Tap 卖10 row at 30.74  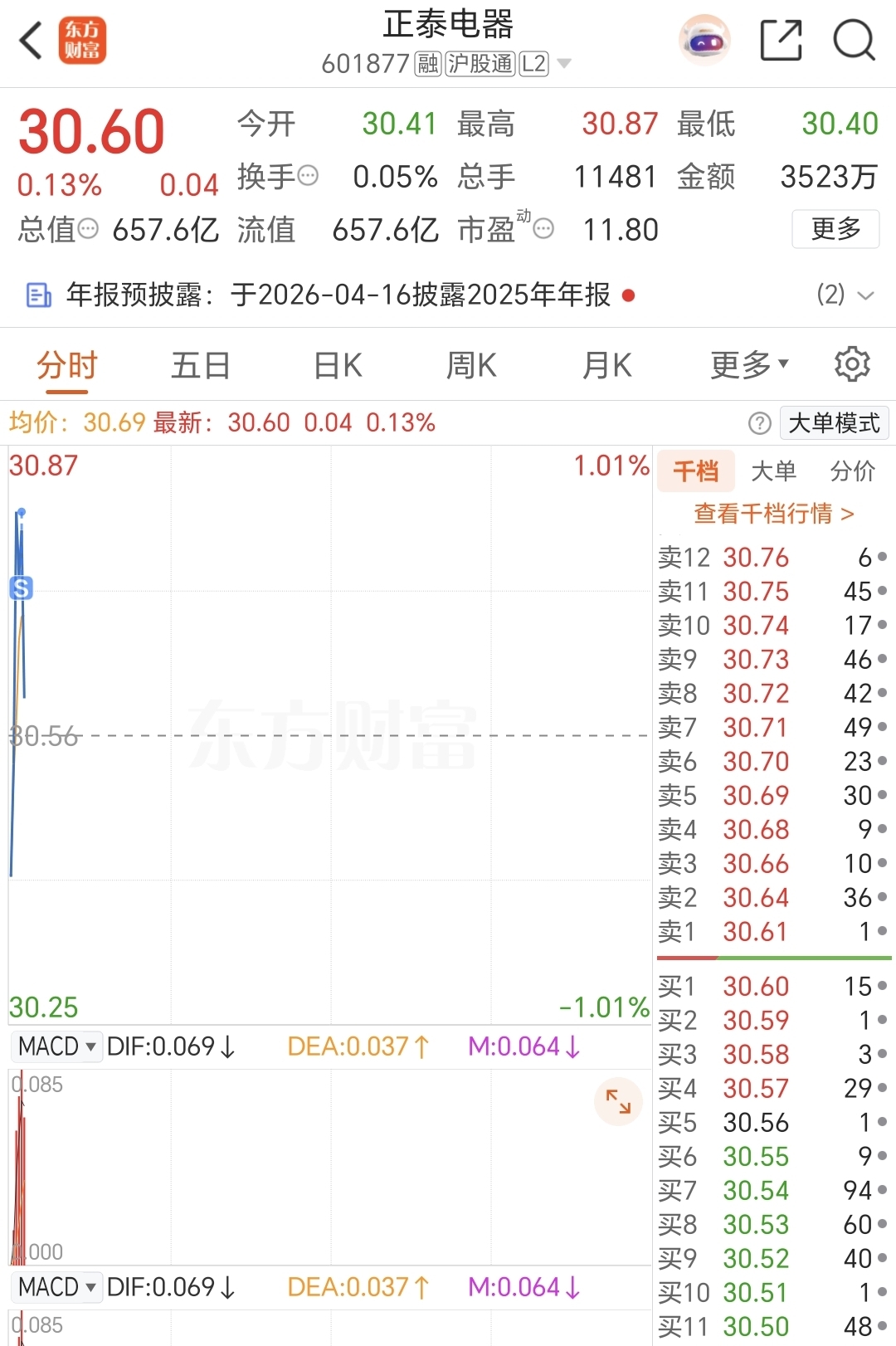tap(773, 626)
